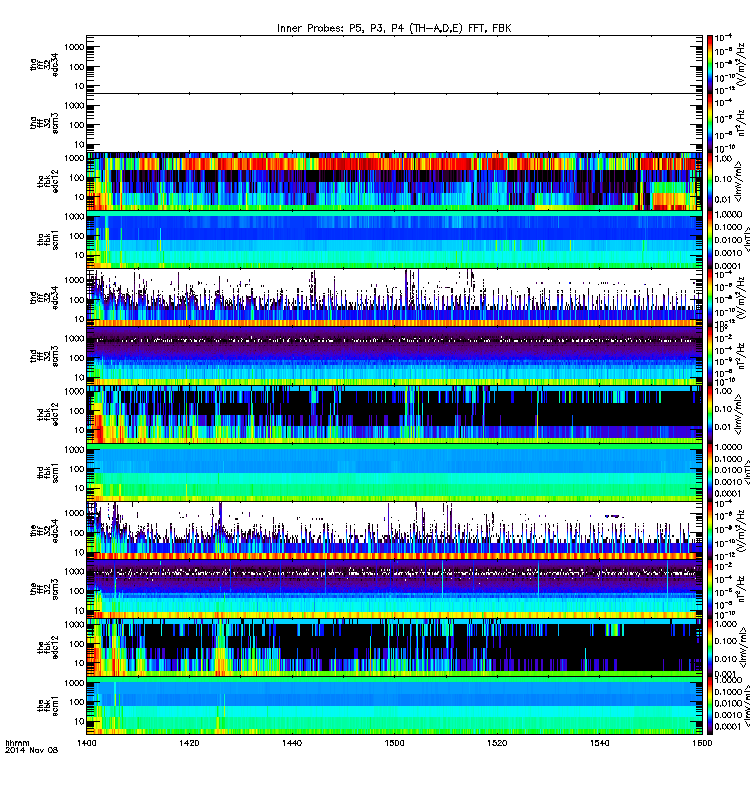Click the thd fbk scm1 spectrogram panel

394,473
